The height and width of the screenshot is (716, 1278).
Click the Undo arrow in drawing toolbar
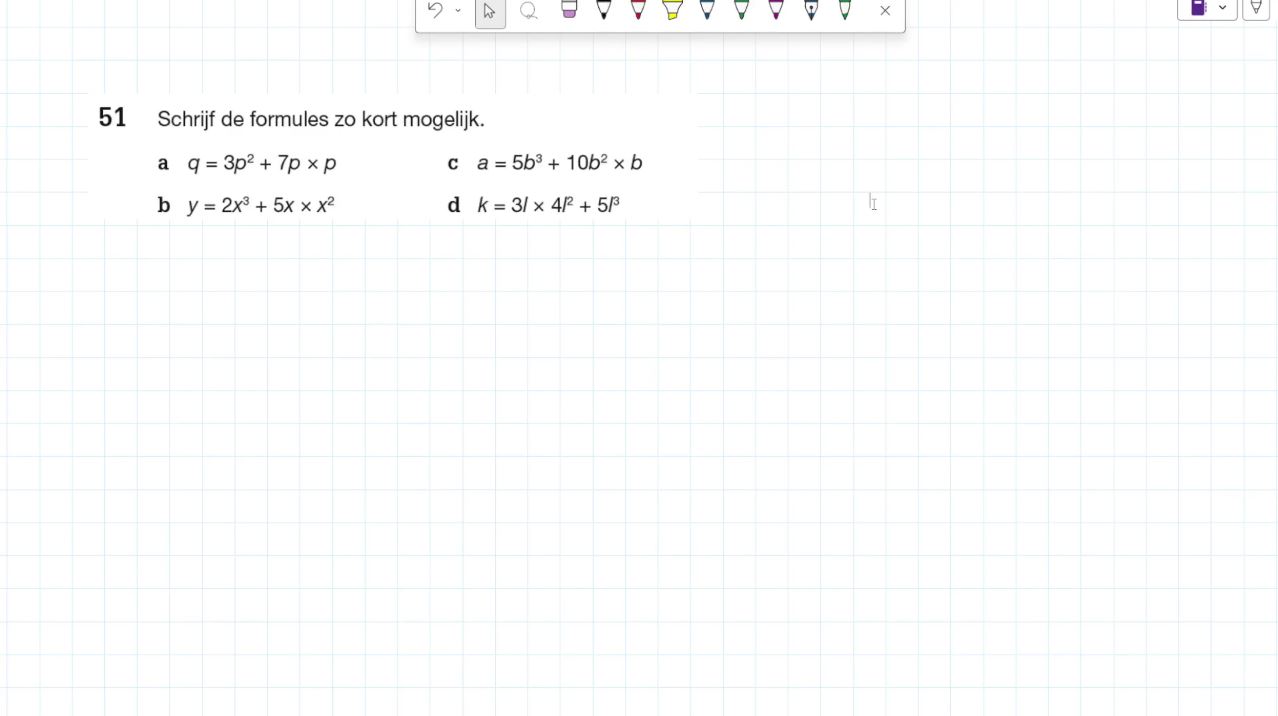(435, 10)
